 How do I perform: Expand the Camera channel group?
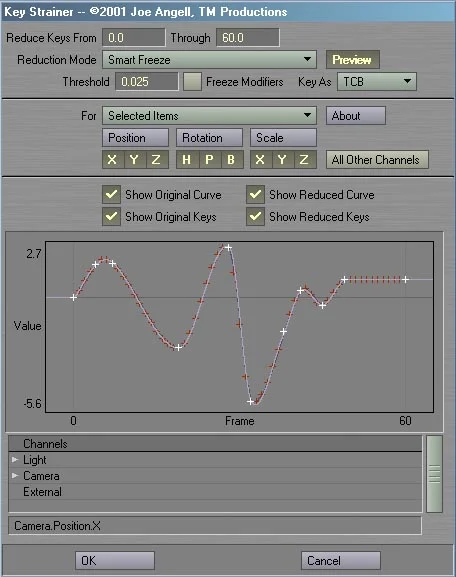coord(15,476)
